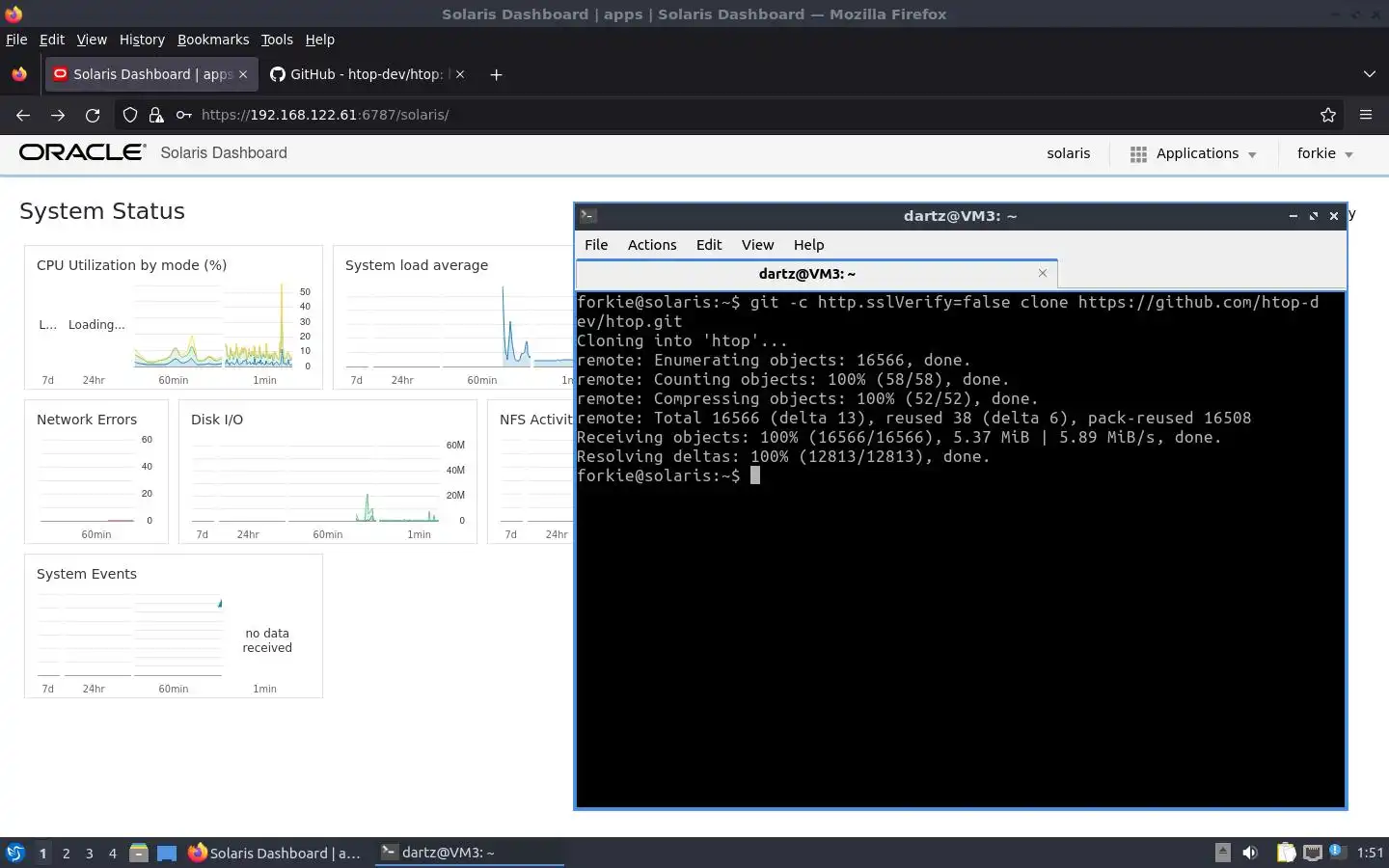Click the network connection tray icon

(1312, 853)
